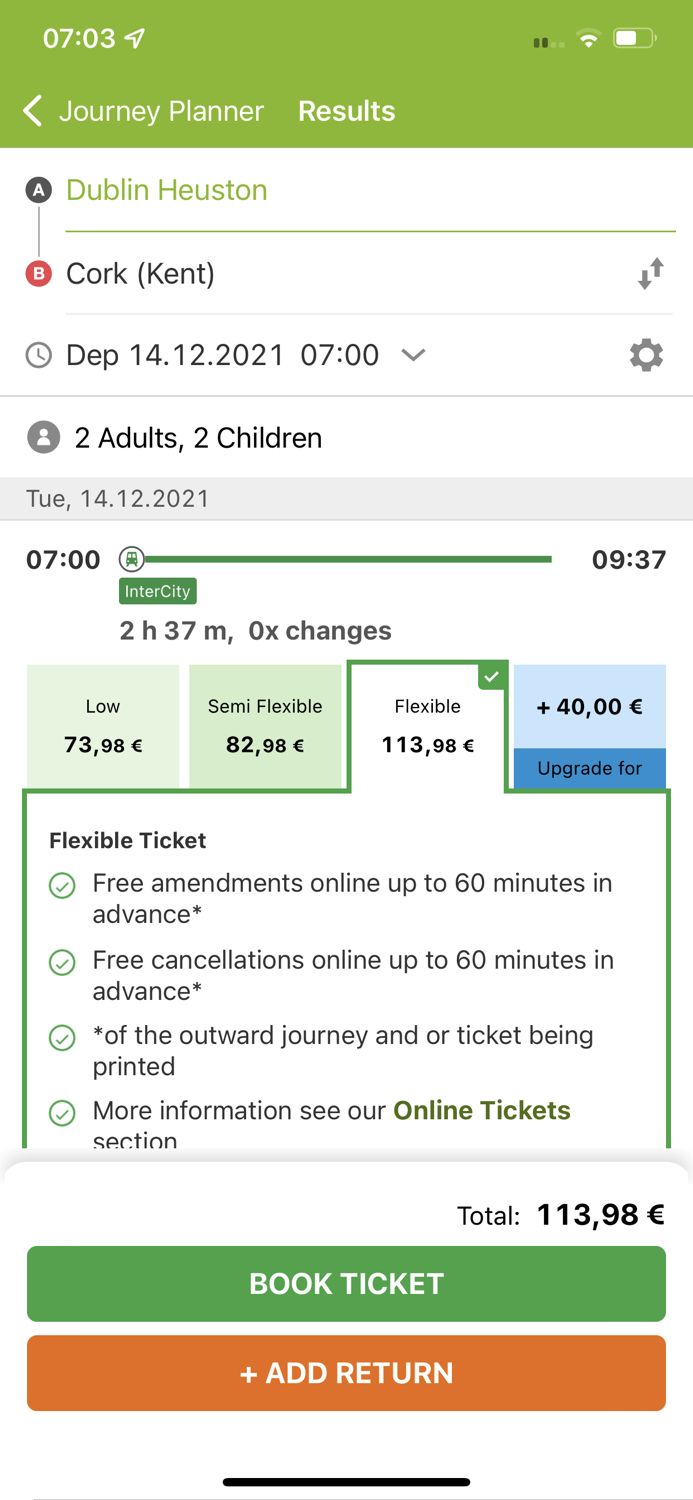Select the Low fare for 73,98 €
The width and height of the screenshot is (693, 1500).
coord(103,726)
